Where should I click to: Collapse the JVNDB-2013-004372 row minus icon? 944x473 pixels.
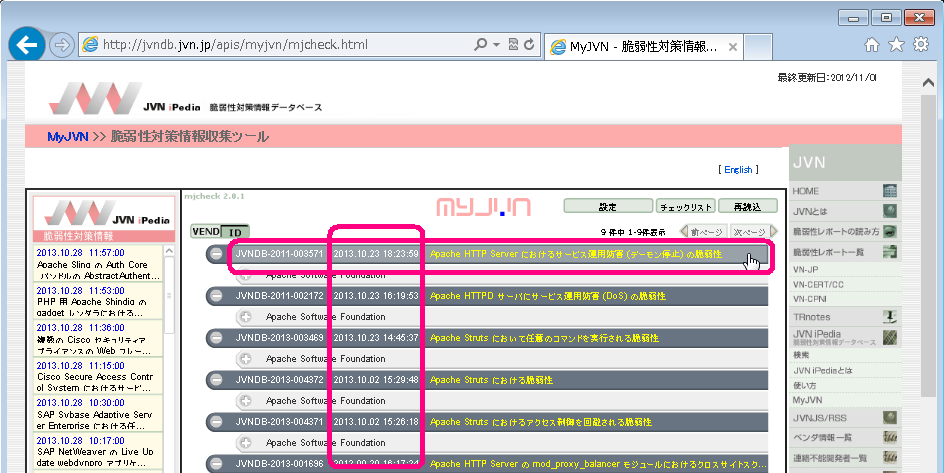[x=216, y=380]
